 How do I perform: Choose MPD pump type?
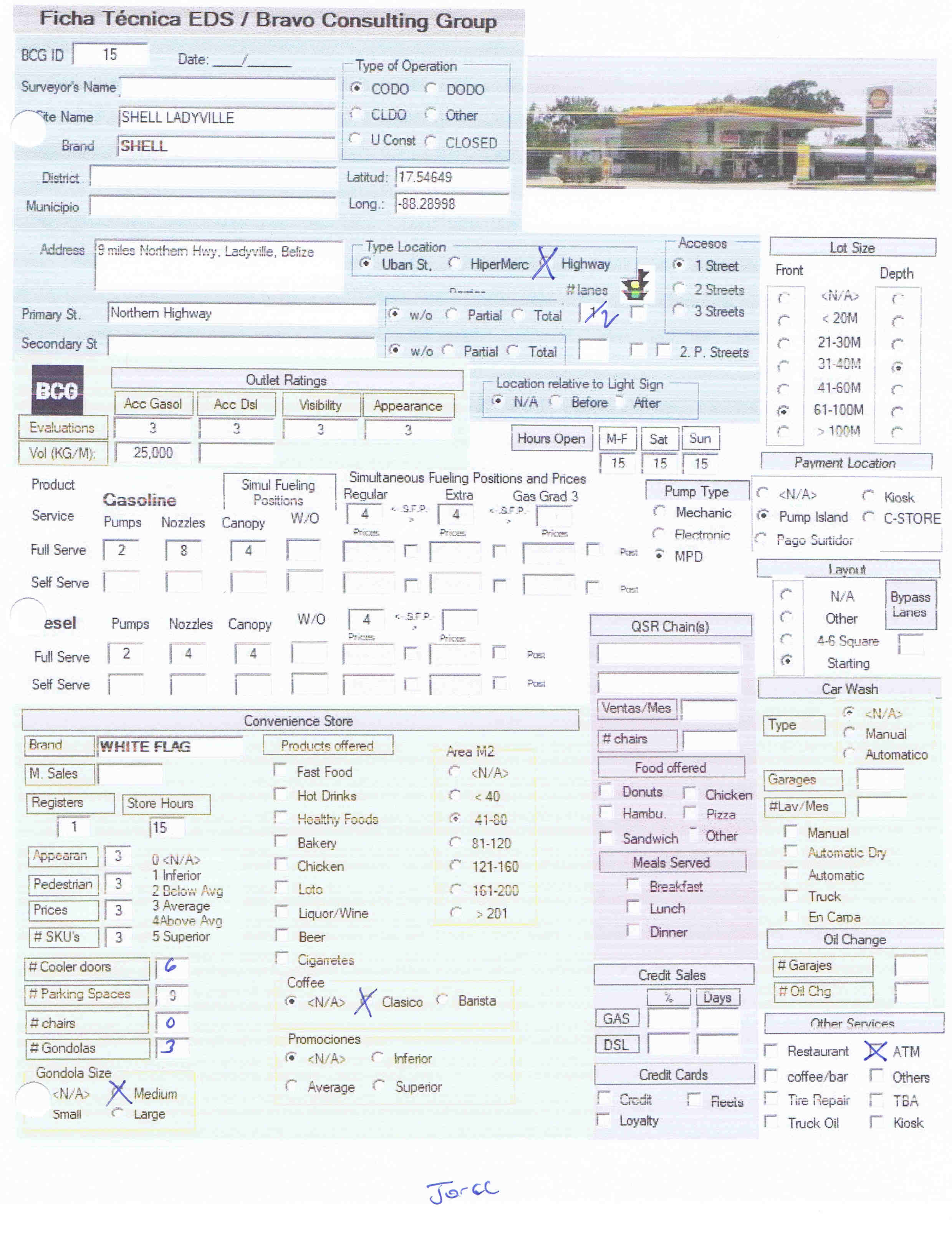tap(659, 555)
